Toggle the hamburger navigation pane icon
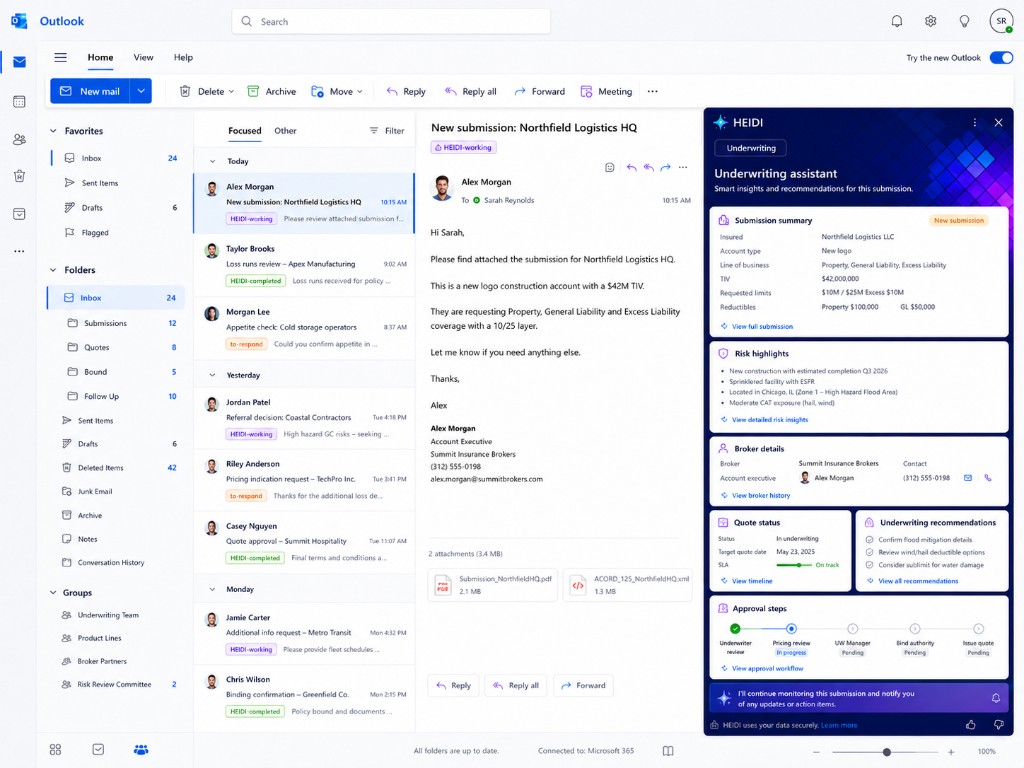 [x=61, y=57]
